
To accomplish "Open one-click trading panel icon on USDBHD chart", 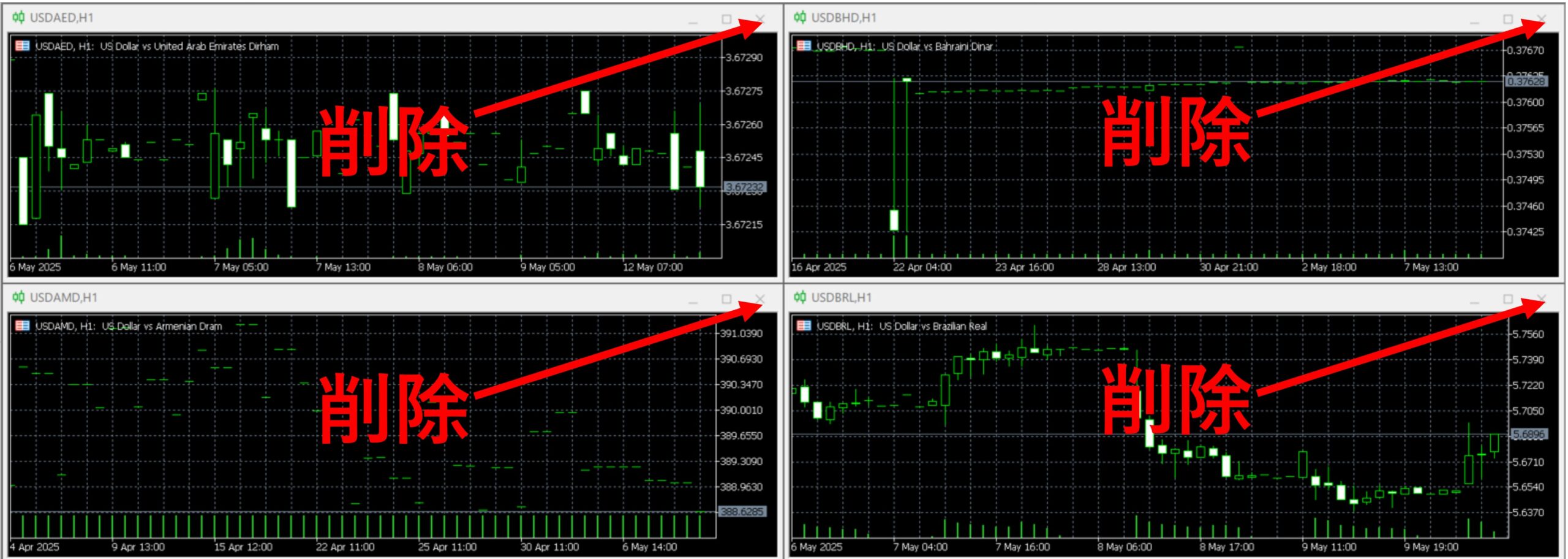I will pyautogui.click(x=804, y=45).
